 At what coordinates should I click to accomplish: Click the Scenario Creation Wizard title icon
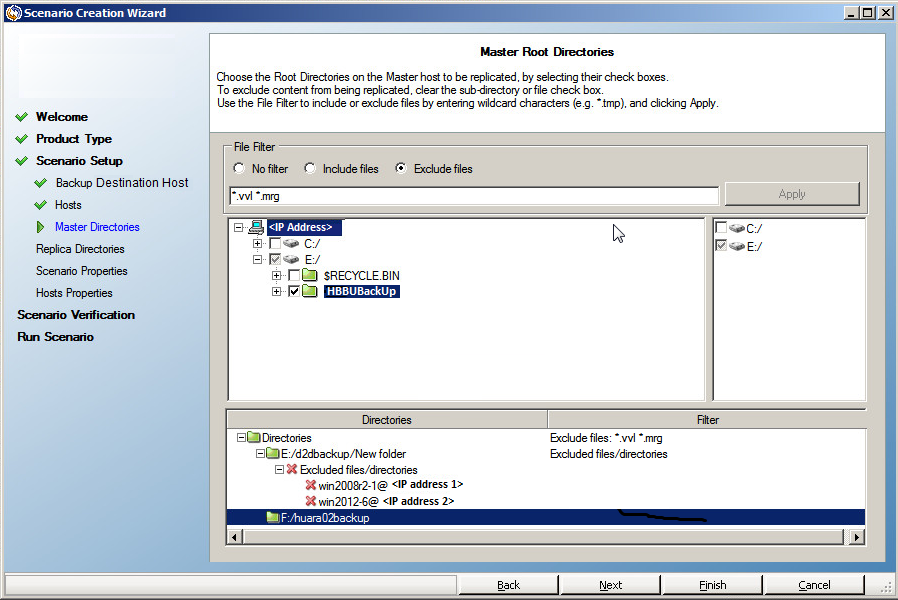(x=13, y=13)
